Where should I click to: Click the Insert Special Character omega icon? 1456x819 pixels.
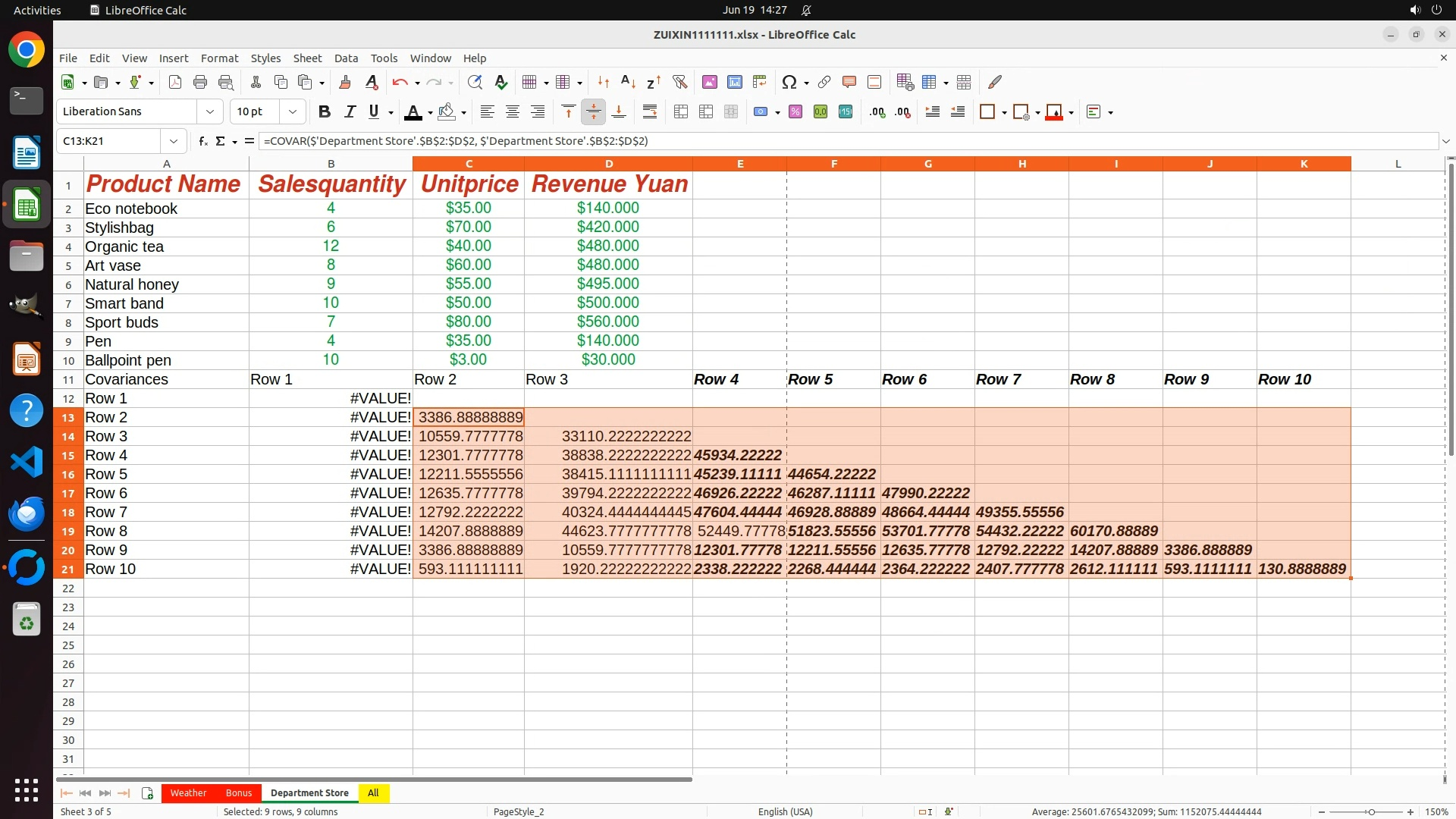(x=789, y=82)
